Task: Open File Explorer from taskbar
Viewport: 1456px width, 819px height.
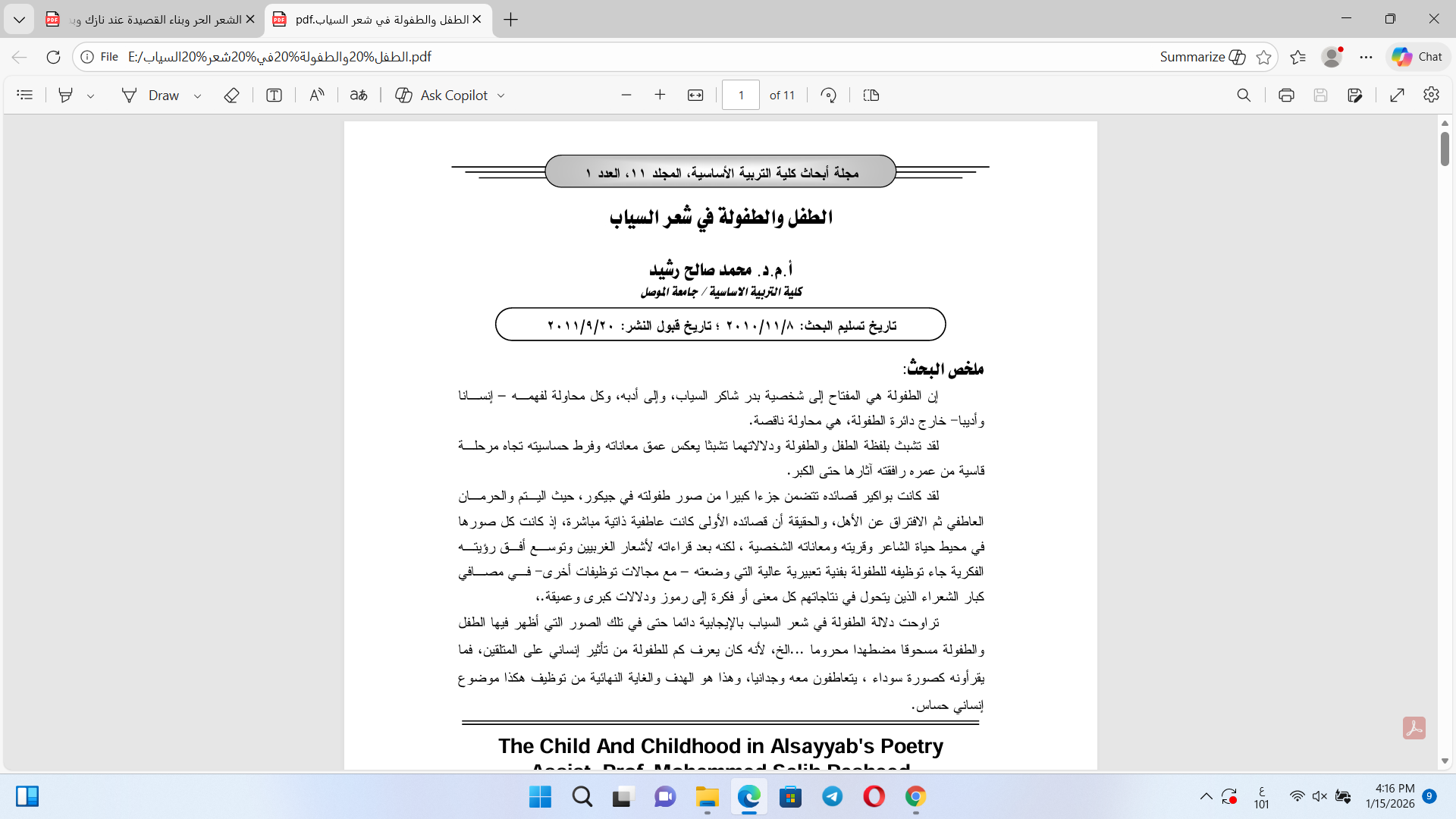Action: [x=707, y=797]
